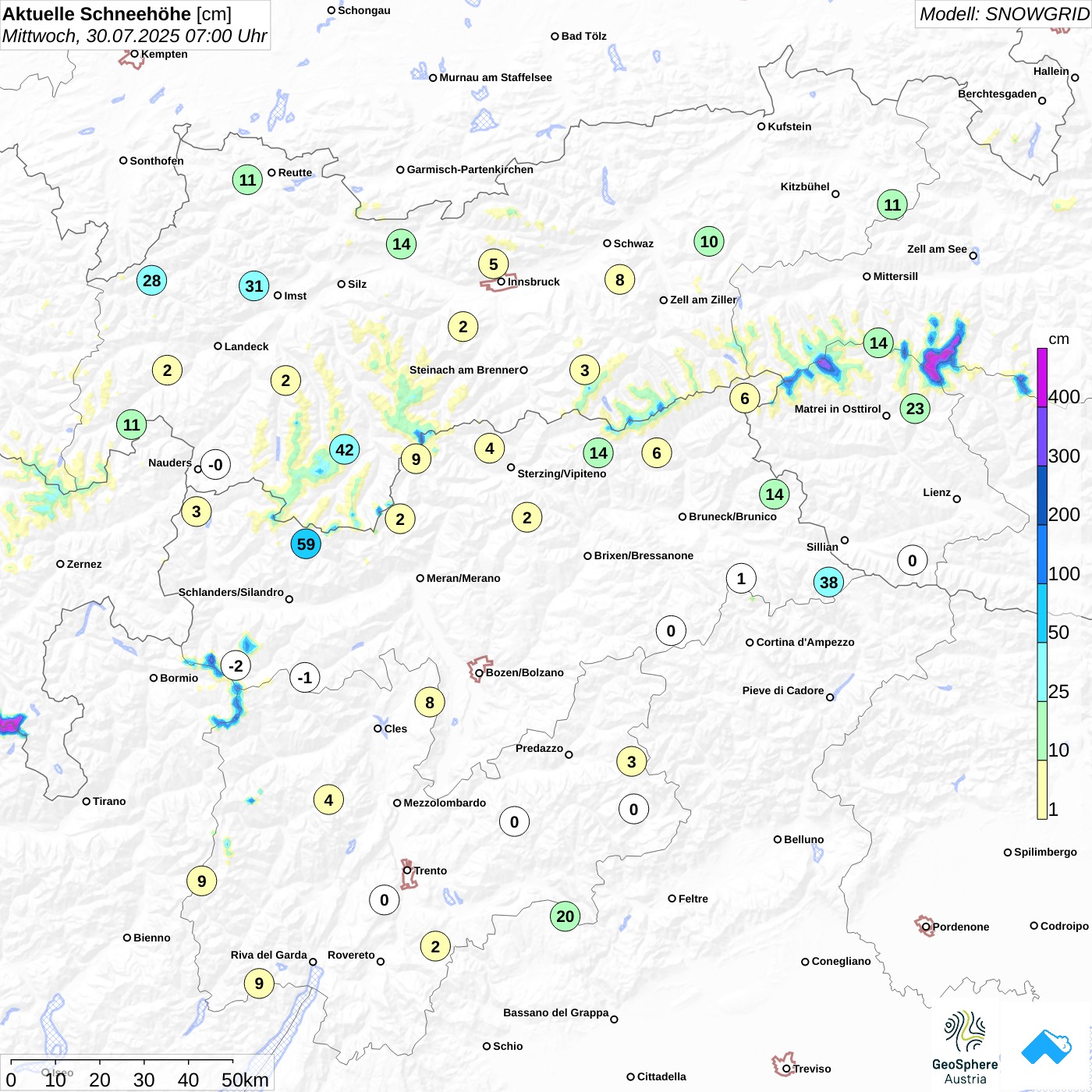Click the Lienz city label
The height and width of the screenshot is (1092, 1092).
pos(937,492)
